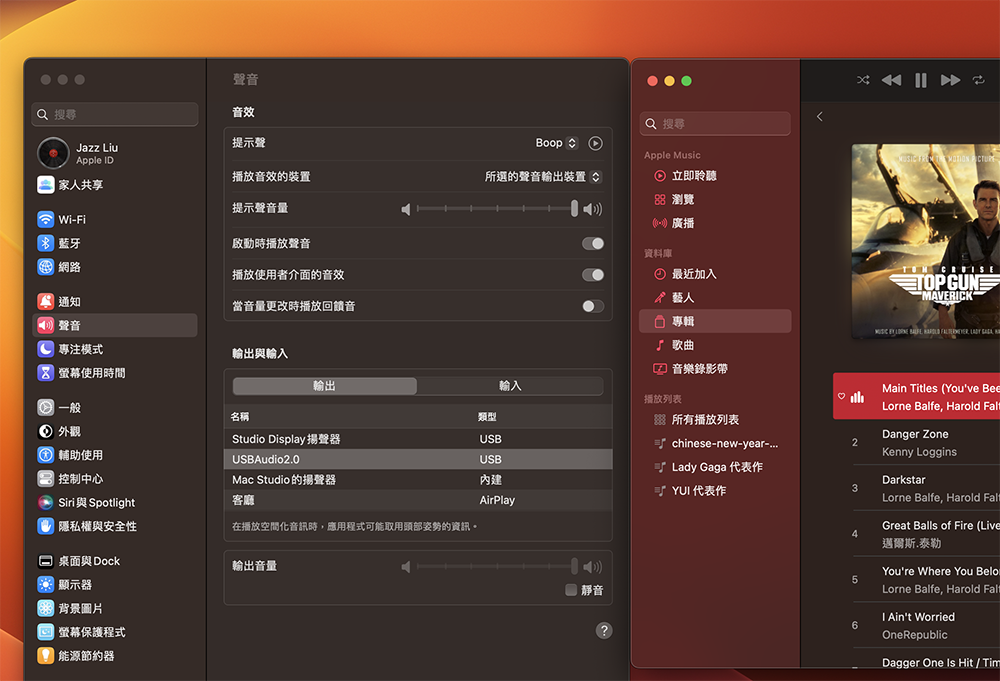1000x681 pixels.
Task: Switch to the Input (輸入) tab
Action: (x=510, y=386)
